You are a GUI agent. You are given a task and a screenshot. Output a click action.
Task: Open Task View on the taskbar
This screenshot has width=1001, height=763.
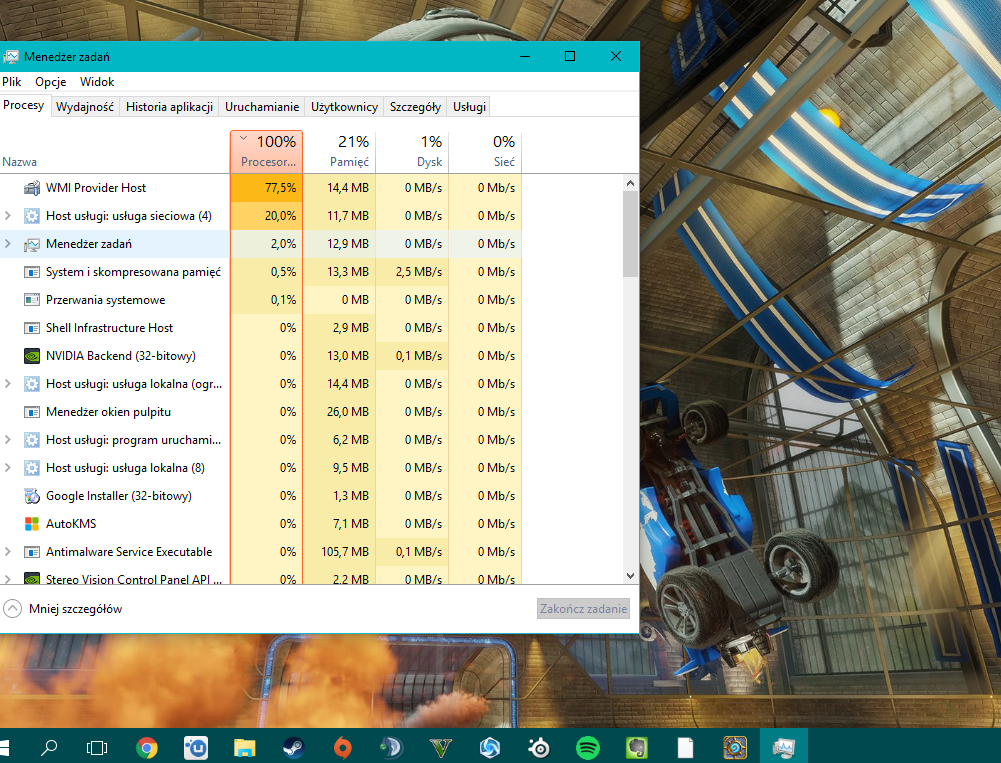click(97, 747)
